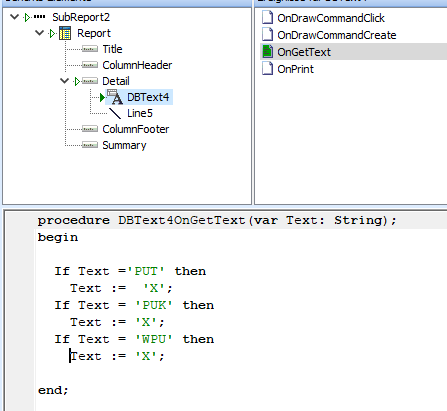This screenshot has width=447, height=411.
Task: Click the Summary band icon
Action: tap(90, 145)
